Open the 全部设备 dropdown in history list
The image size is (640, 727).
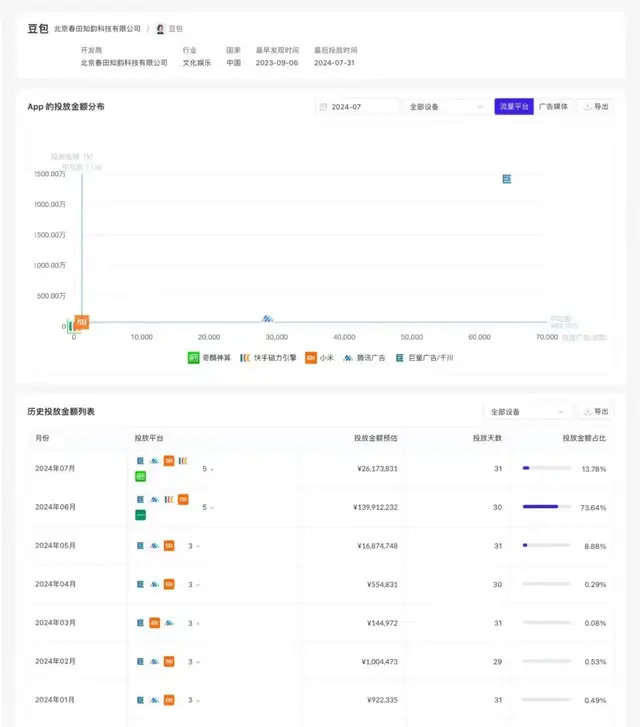(528, 412)
